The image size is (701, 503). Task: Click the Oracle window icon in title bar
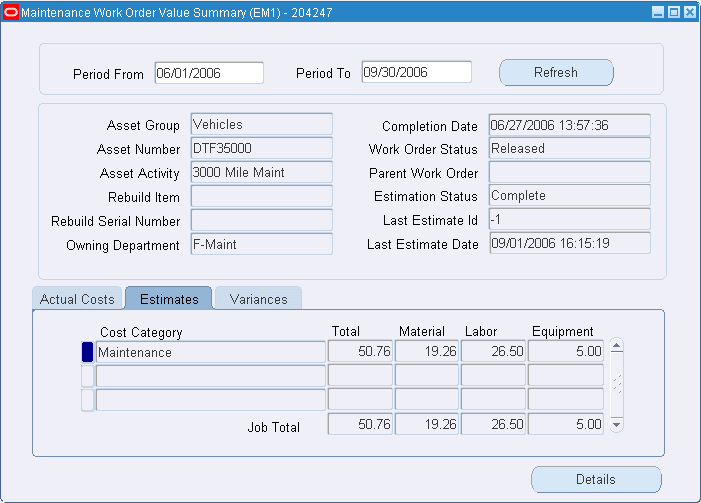[x=10, y=12]
